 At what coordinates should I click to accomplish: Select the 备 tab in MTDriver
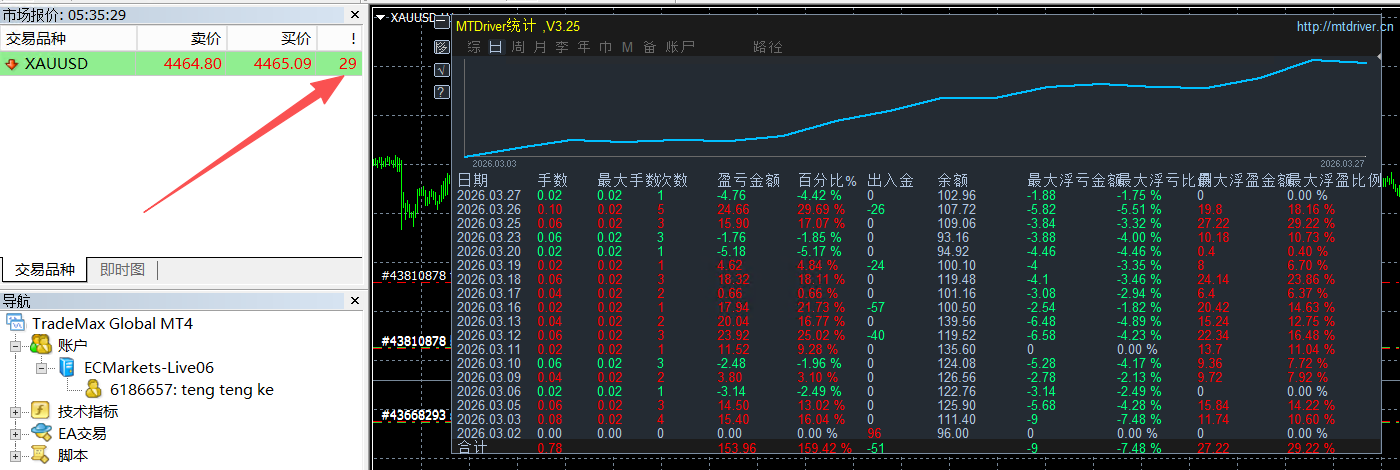[650, 47]
